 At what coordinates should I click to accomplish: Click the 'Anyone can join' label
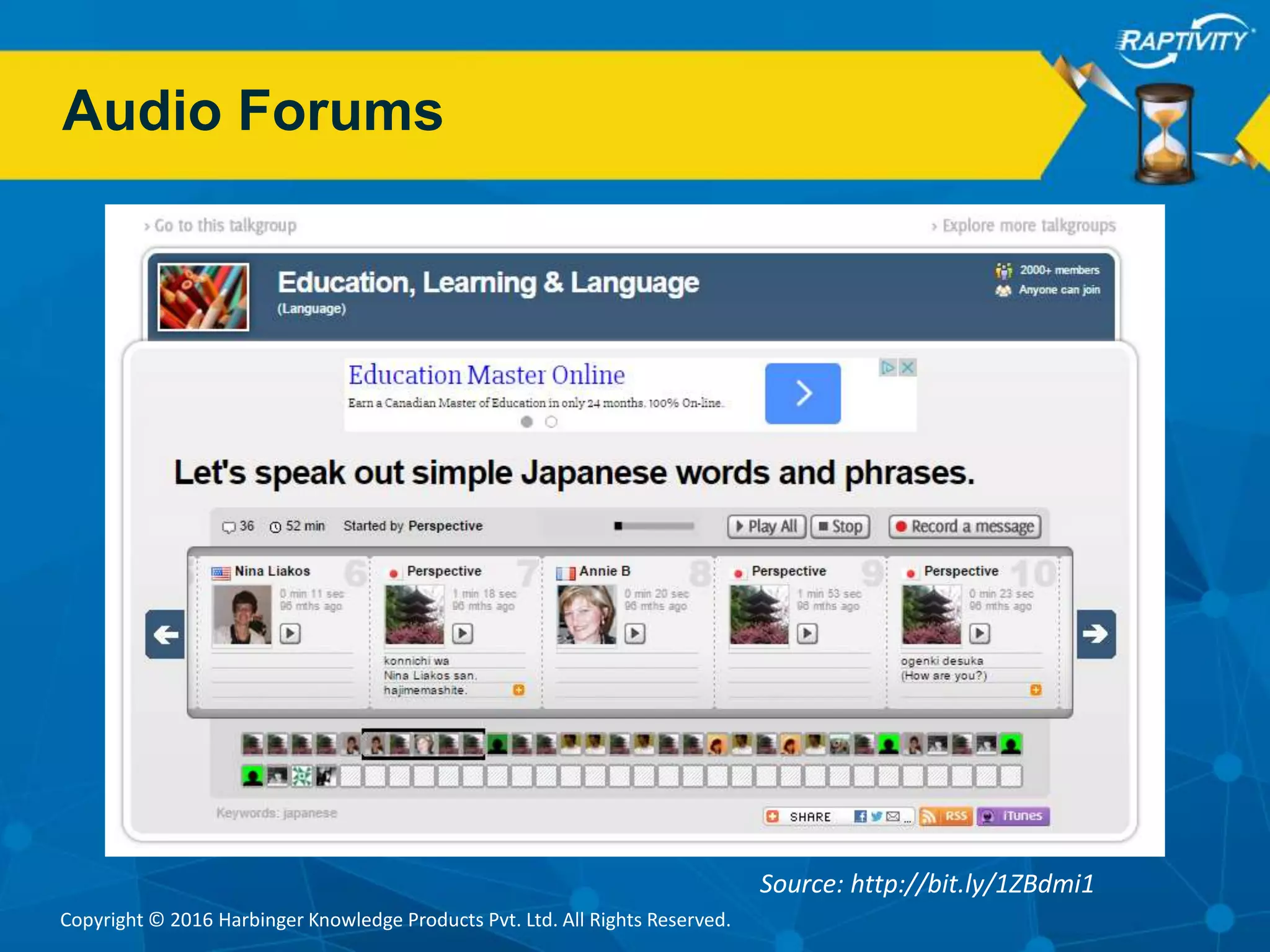pyautogui.click(x=1060, y=289)
